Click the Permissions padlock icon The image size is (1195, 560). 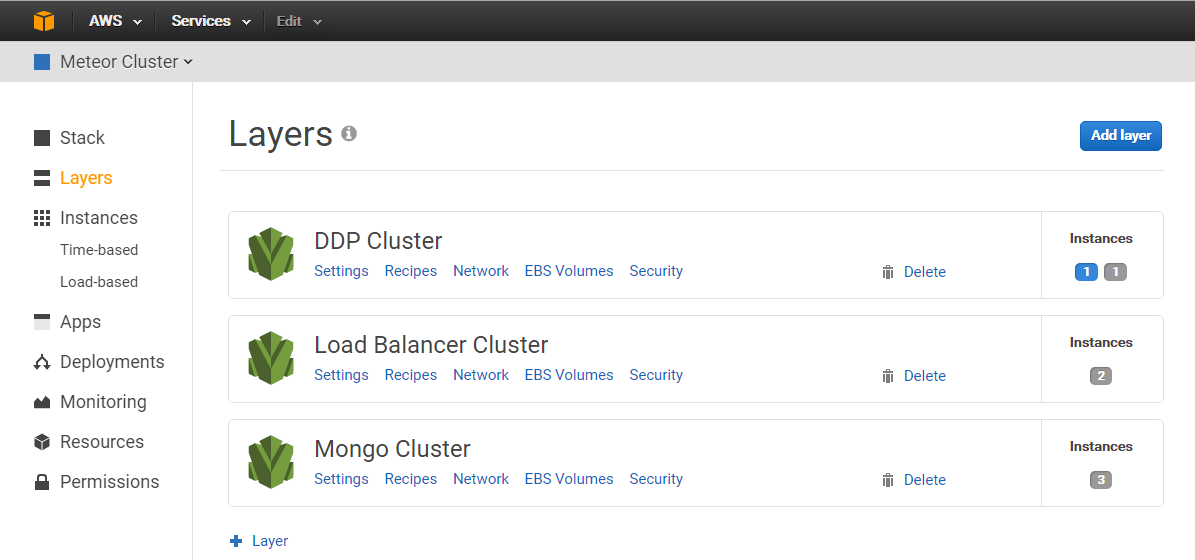click(x=42, y=482)
